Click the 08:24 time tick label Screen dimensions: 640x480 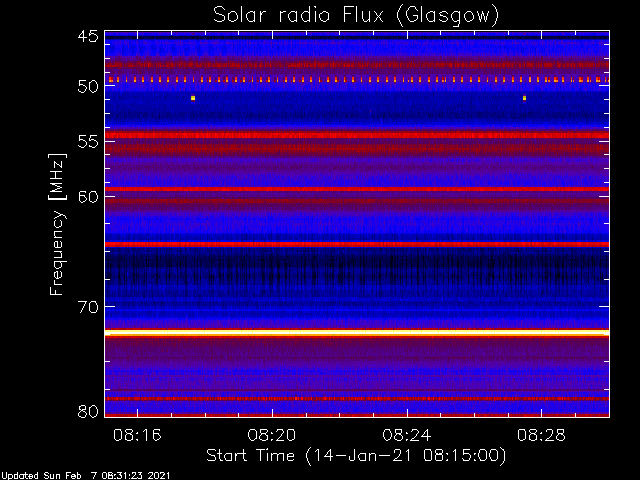tap(407, 435)
